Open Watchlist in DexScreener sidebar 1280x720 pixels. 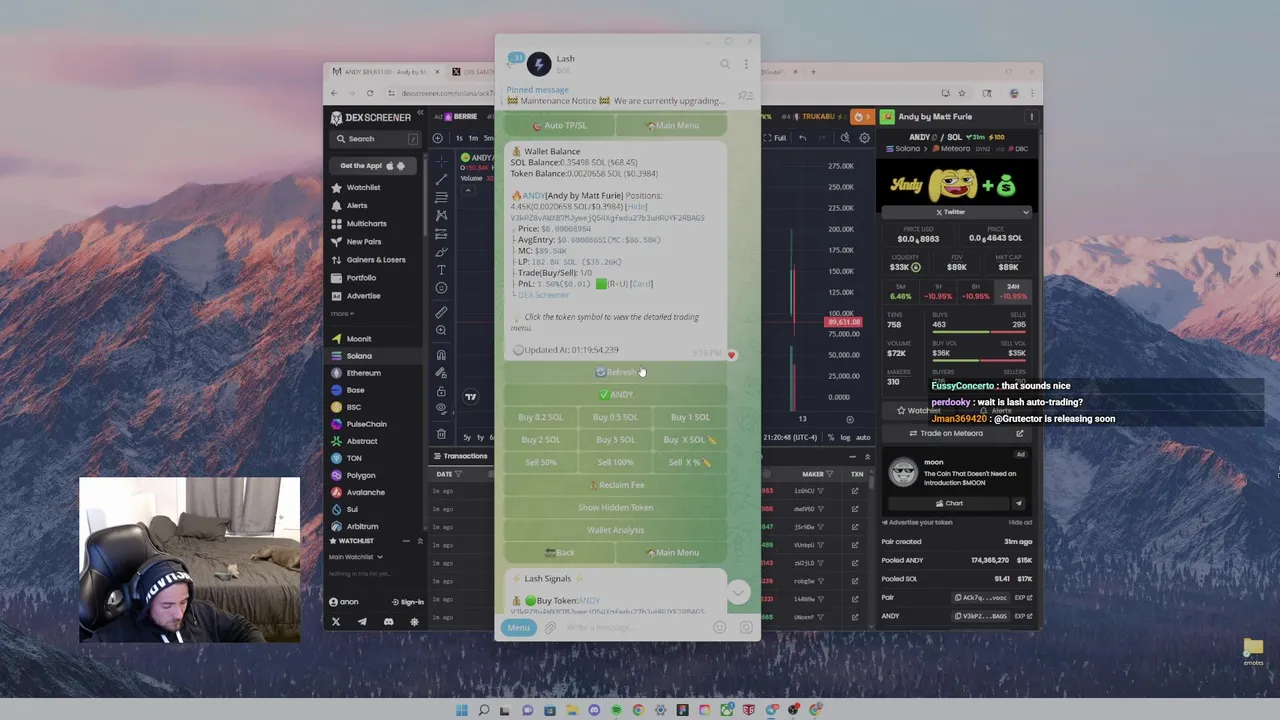point(363,187)
